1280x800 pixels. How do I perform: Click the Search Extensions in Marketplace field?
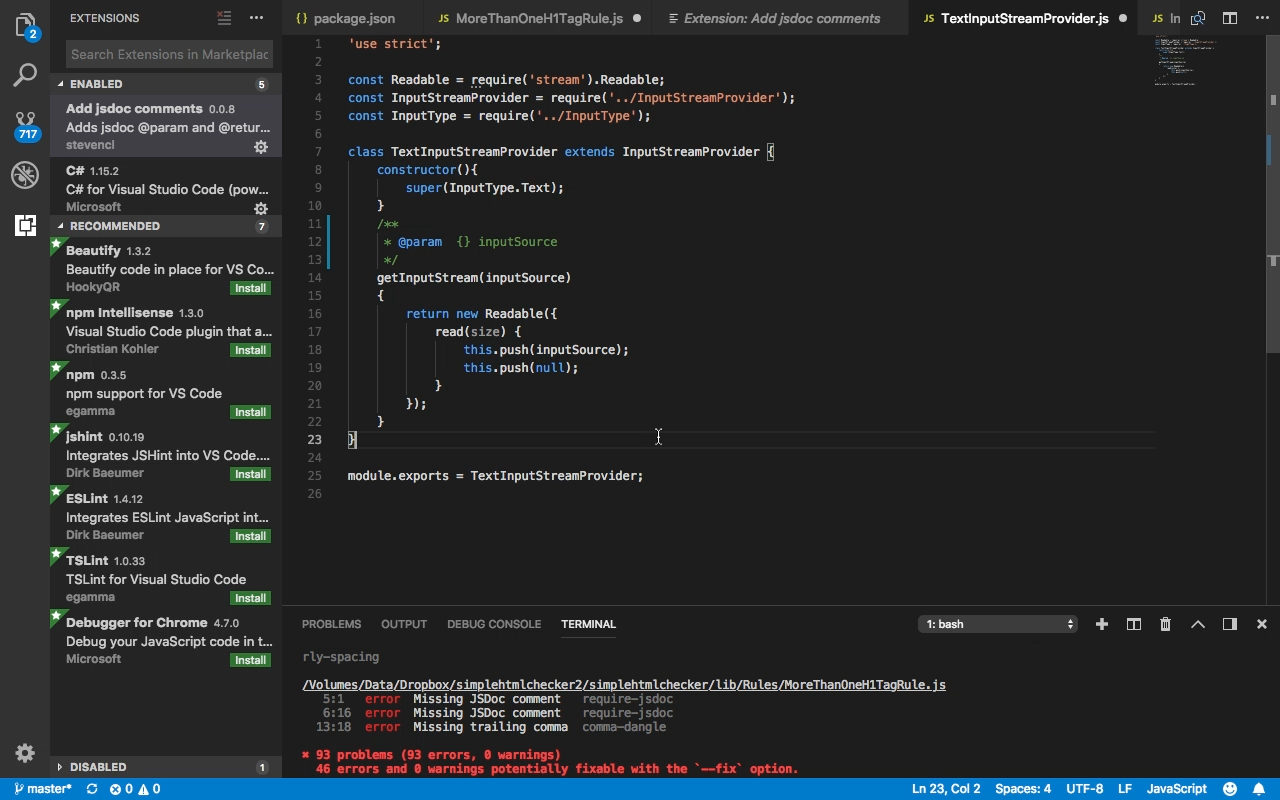pyautogui.click(x=169, y=54)
